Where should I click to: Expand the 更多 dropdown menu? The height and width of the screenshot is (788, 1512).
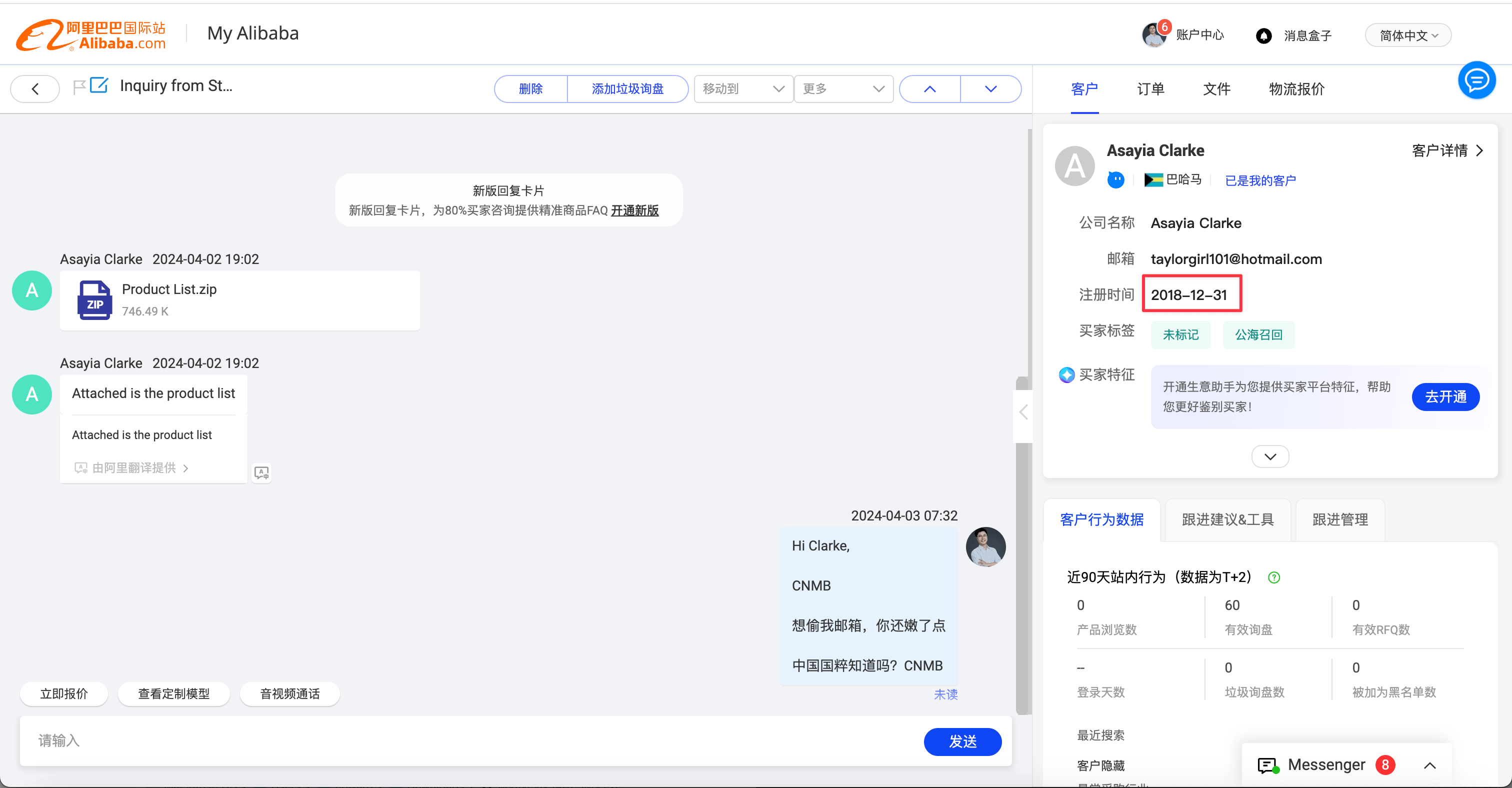[x=841, y=89]
